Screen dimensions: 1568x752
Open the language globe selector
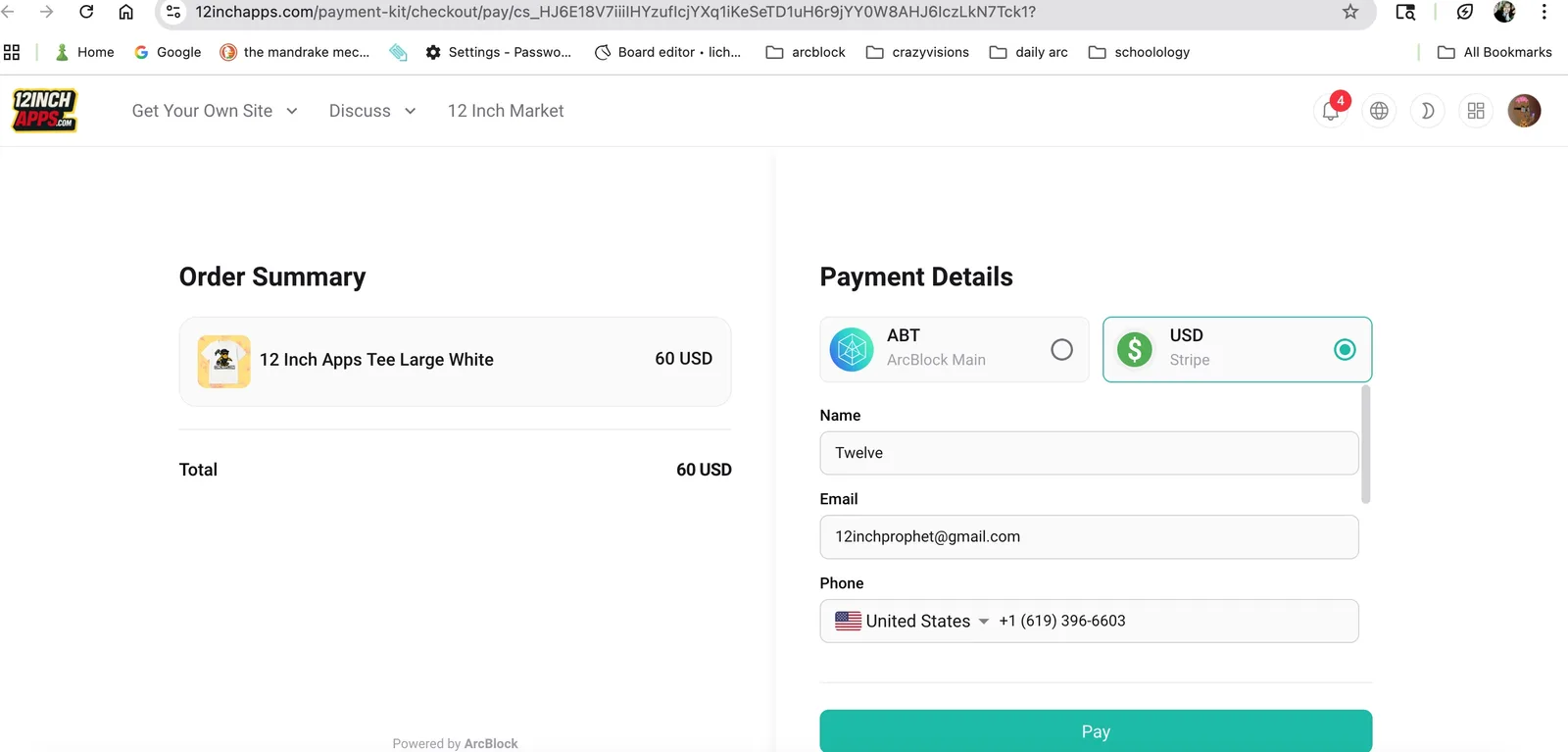click(1379, 111)
